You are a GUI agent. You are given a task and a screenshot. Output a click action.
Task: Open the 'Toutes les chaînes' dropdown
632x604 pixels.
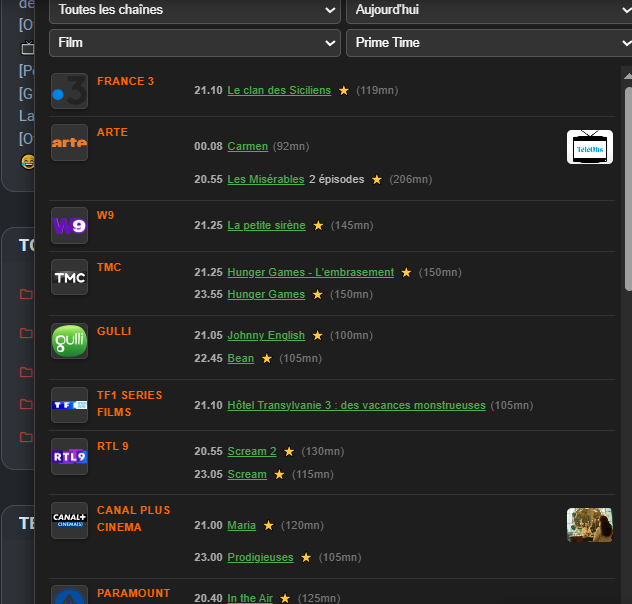point(195,10)
